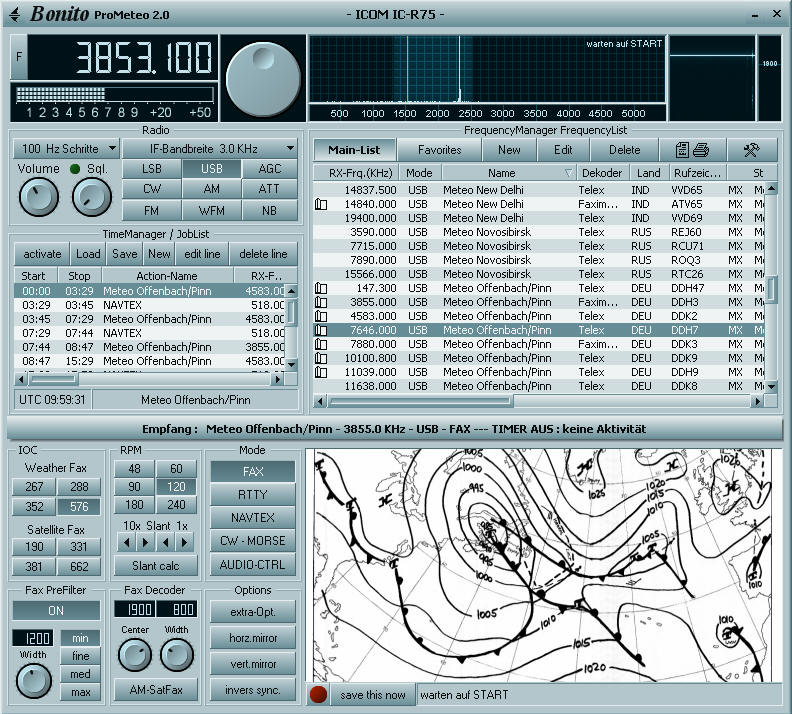
Task: Click the save this now button
Action: point(372,695)
